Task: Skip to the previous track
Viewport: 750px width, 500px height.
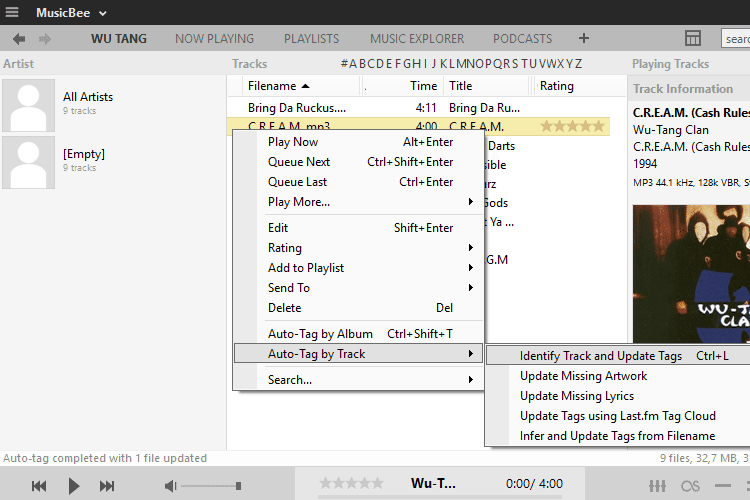Action: 39,487
